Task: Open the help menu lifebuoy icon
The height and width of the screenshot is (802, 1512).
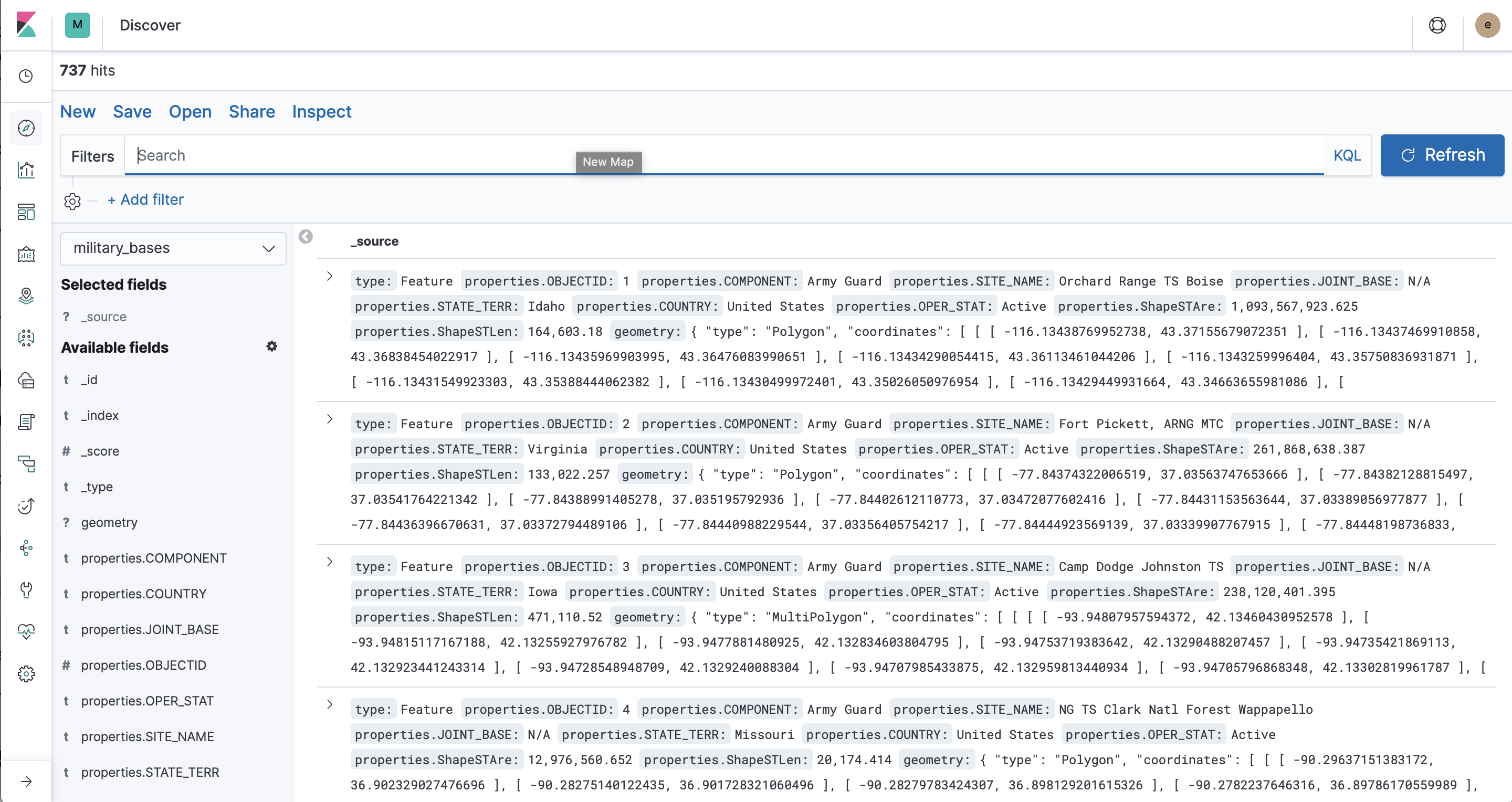Action: pos(1436,25)
